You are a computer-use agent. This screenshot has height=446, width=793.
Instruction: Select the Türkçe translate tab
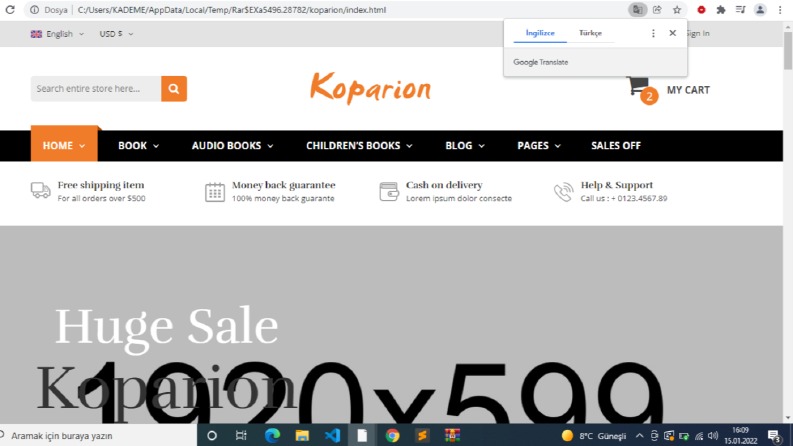coord(590,33)
